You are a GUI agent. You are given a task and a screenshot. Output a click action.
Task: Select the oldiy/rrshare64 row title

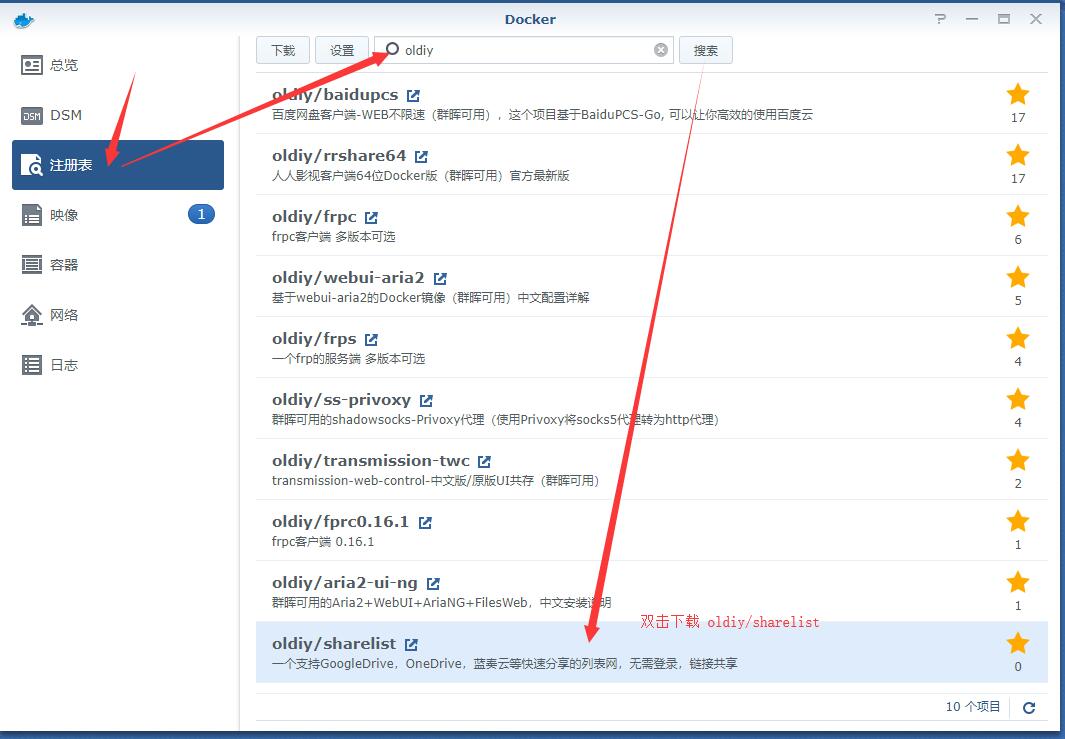[x=339, y=156]
